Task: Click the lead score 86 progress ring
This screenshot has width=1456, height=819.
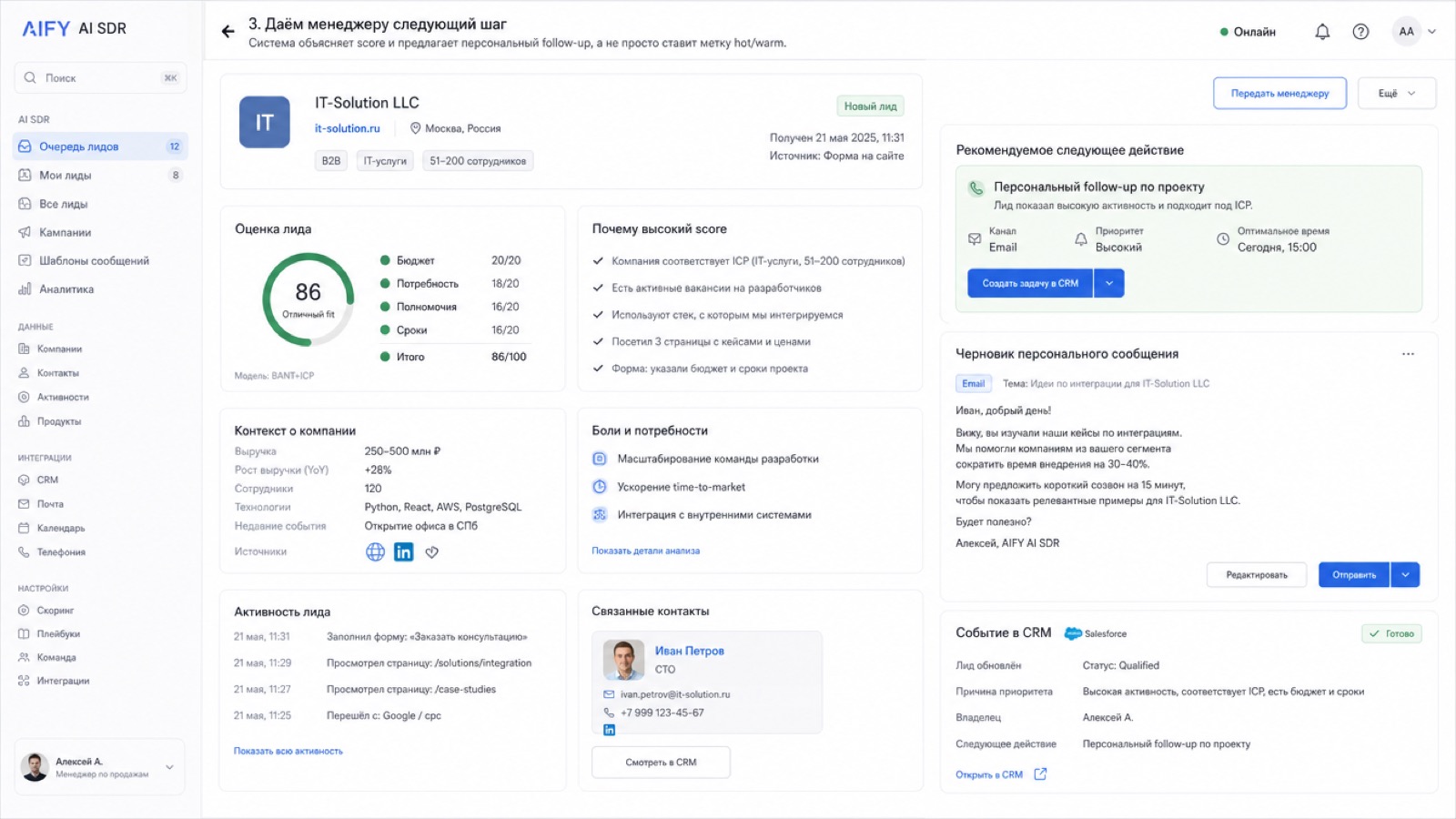Action: [x=308, y=299]
